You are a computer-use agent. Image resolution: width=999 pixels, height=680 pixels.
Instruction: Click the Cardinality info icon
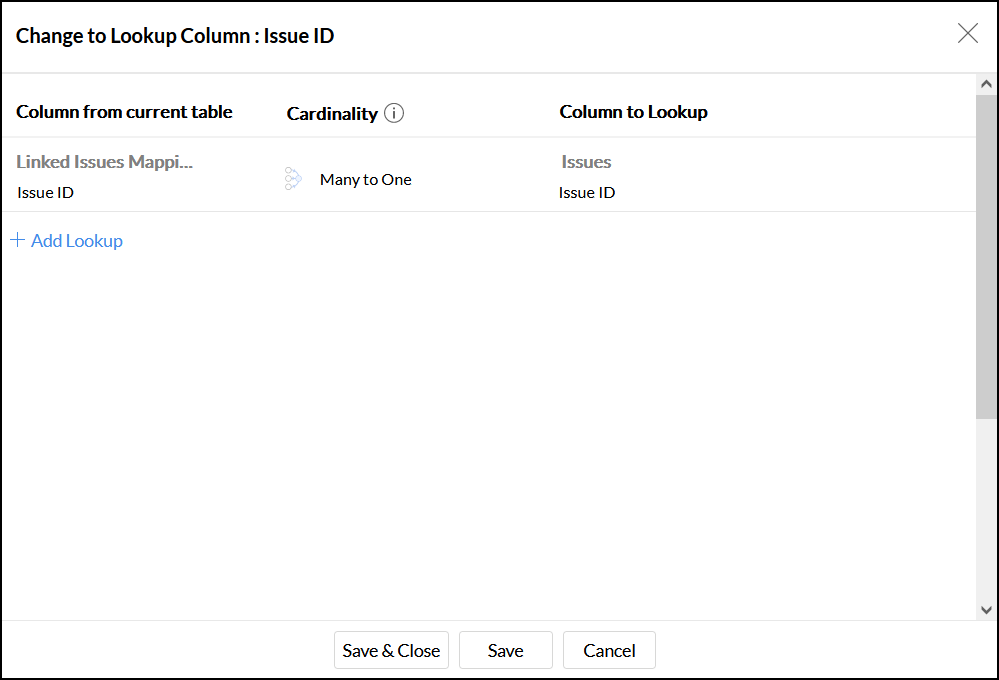(394, 113)
